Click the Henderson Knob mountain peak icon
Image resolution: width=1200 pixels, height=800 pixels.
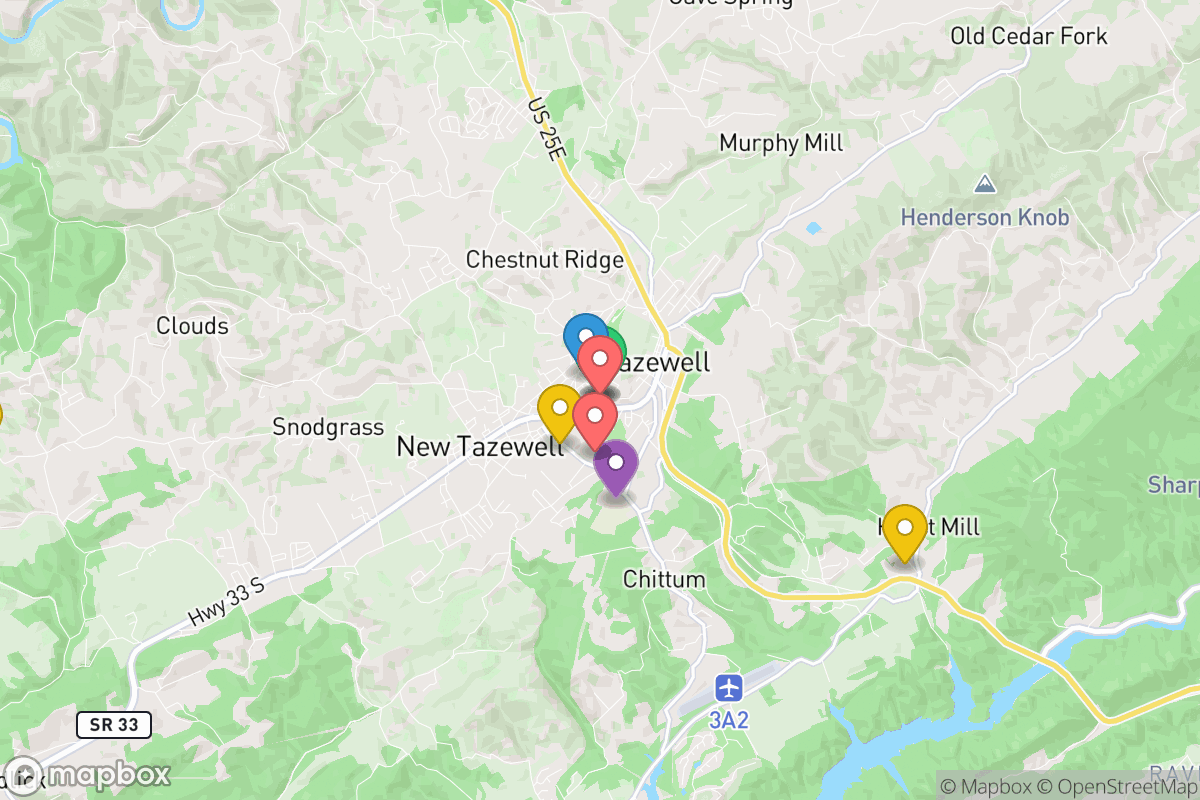[985, 185]
